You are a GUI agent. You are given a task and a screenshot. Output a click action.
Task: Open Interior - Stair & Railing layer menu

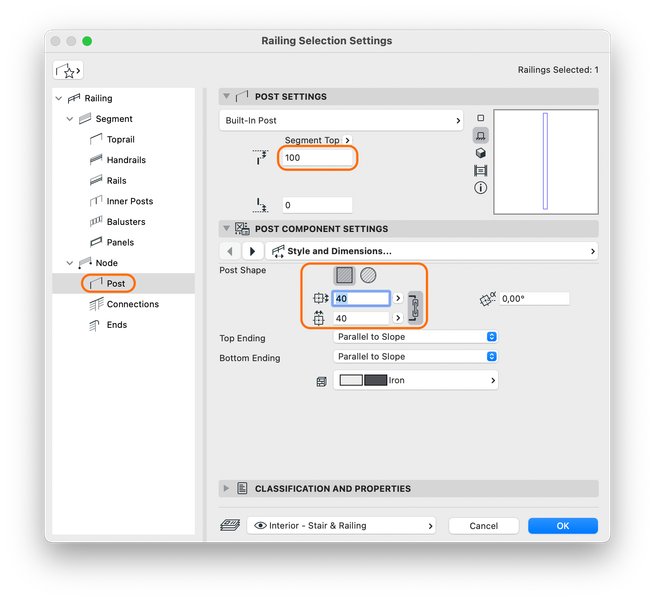click(341, 525)
